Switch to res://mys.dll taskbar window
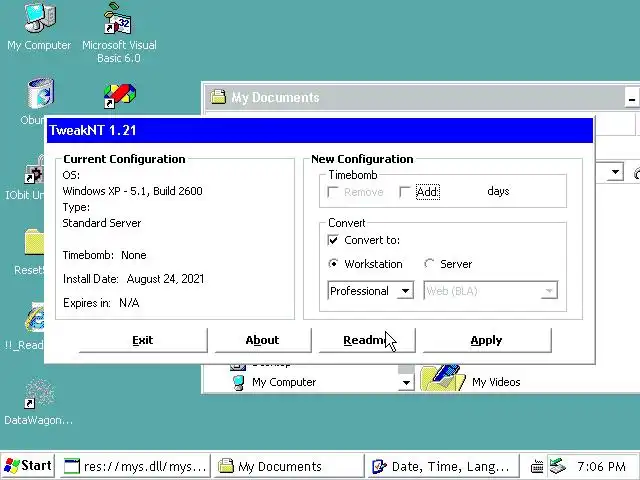The width and height of the screenshot is (640, 480). tap(135, 466)
